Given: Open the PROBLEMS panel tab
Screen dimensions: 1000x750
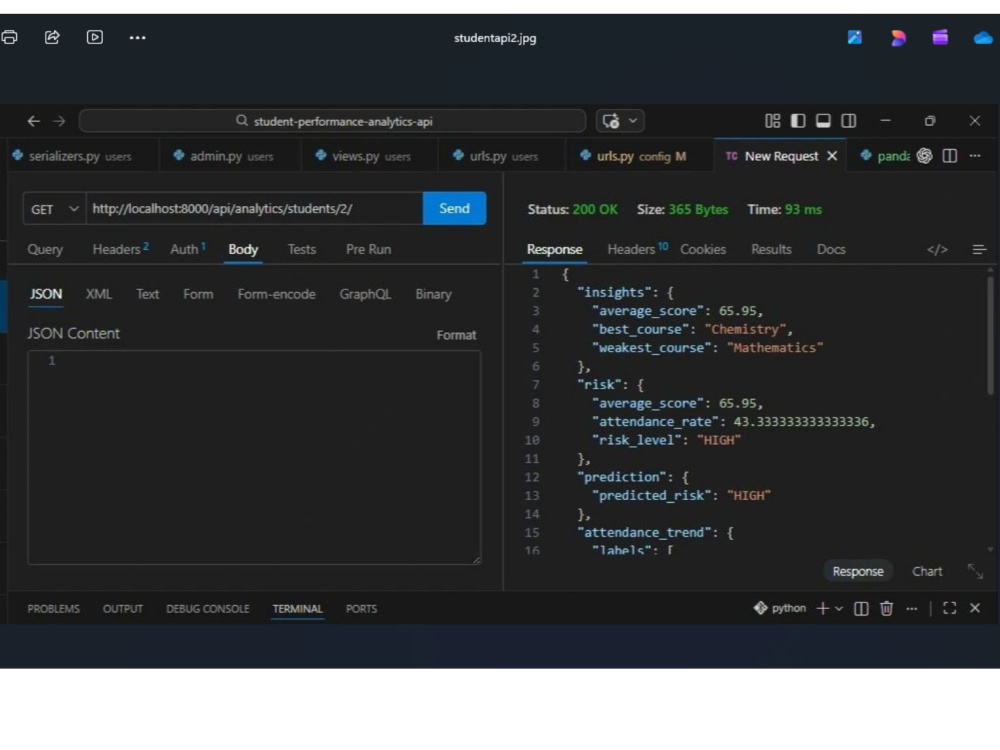Looking at the screenshot, I should 54,609.
